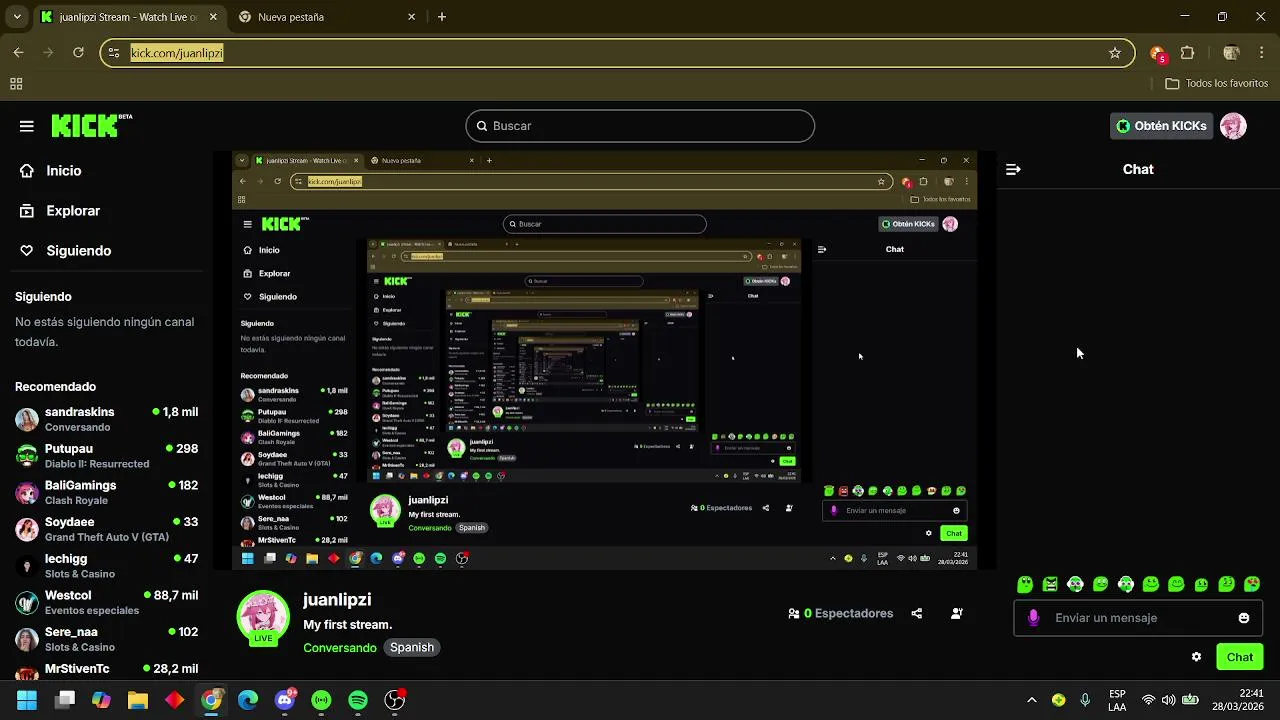Close the Nueva pestaña tab

pyautogui.click(x=411, y=17)
